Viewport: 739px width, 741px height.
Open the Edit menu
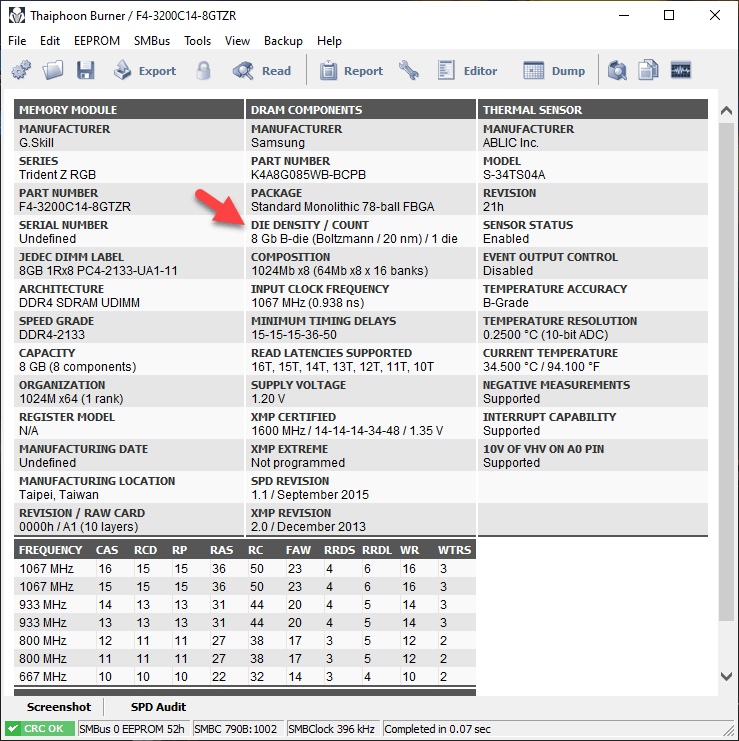click(50, 41)
